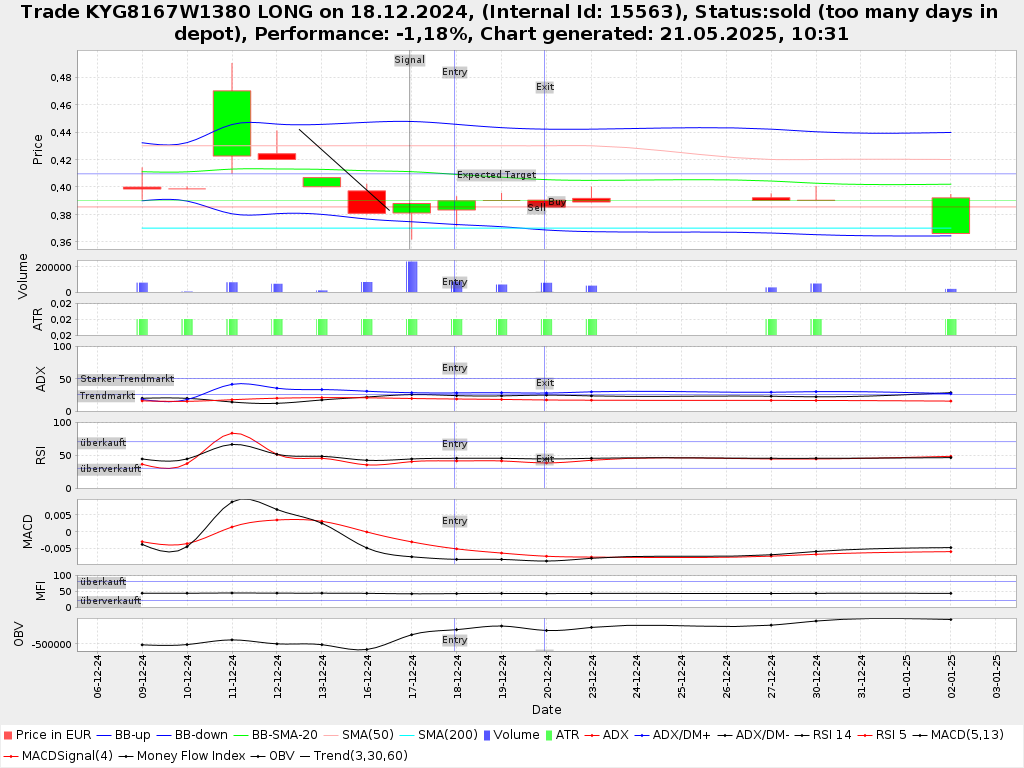Click the red Price in EUR legend swatch
Viewport: 1024px width, 768px height.
click(7, 735)
